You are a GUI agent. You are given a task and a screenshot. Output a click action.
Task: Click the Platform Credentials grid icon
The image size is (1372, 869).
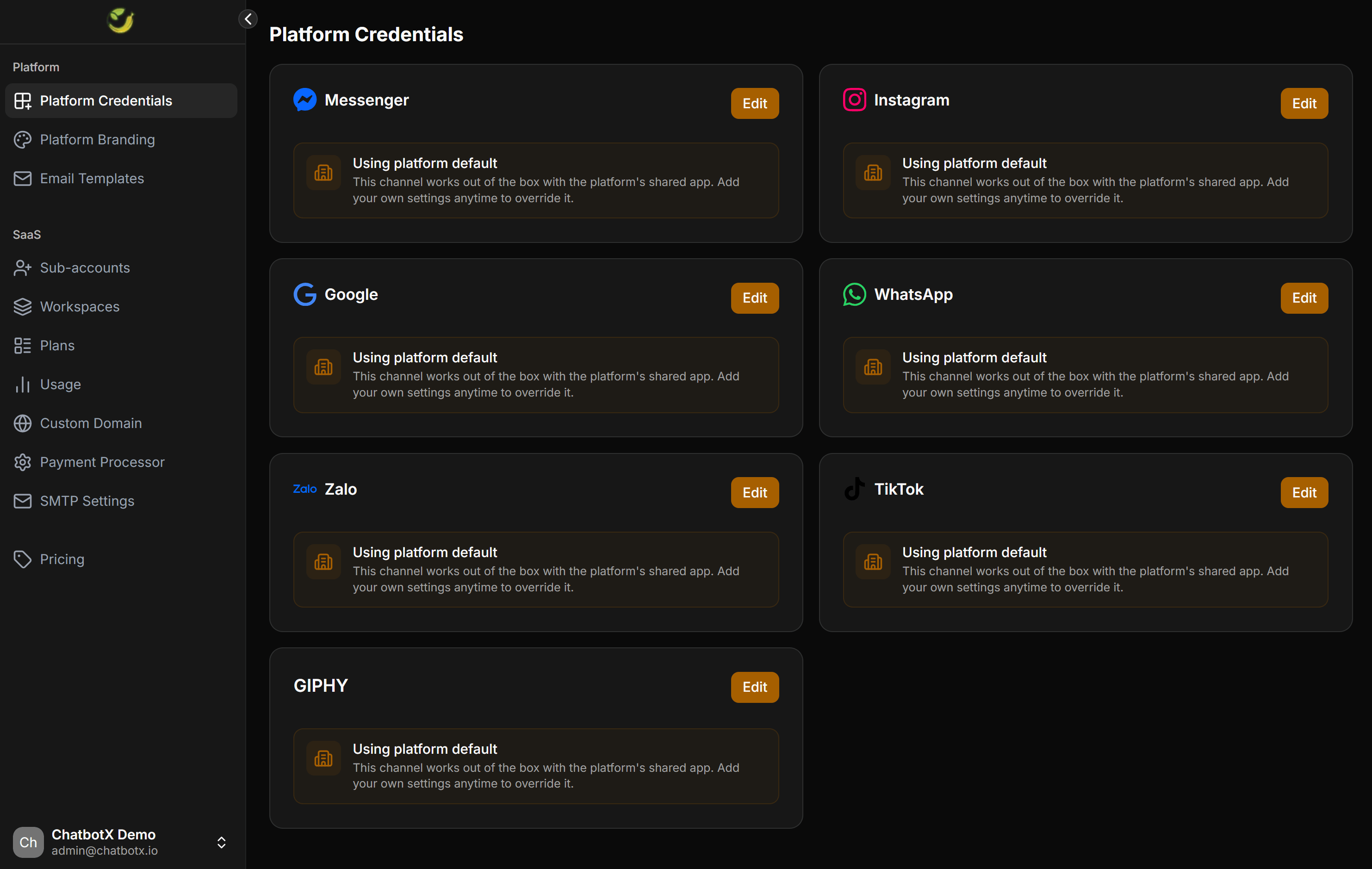click(x=23, y=101)
